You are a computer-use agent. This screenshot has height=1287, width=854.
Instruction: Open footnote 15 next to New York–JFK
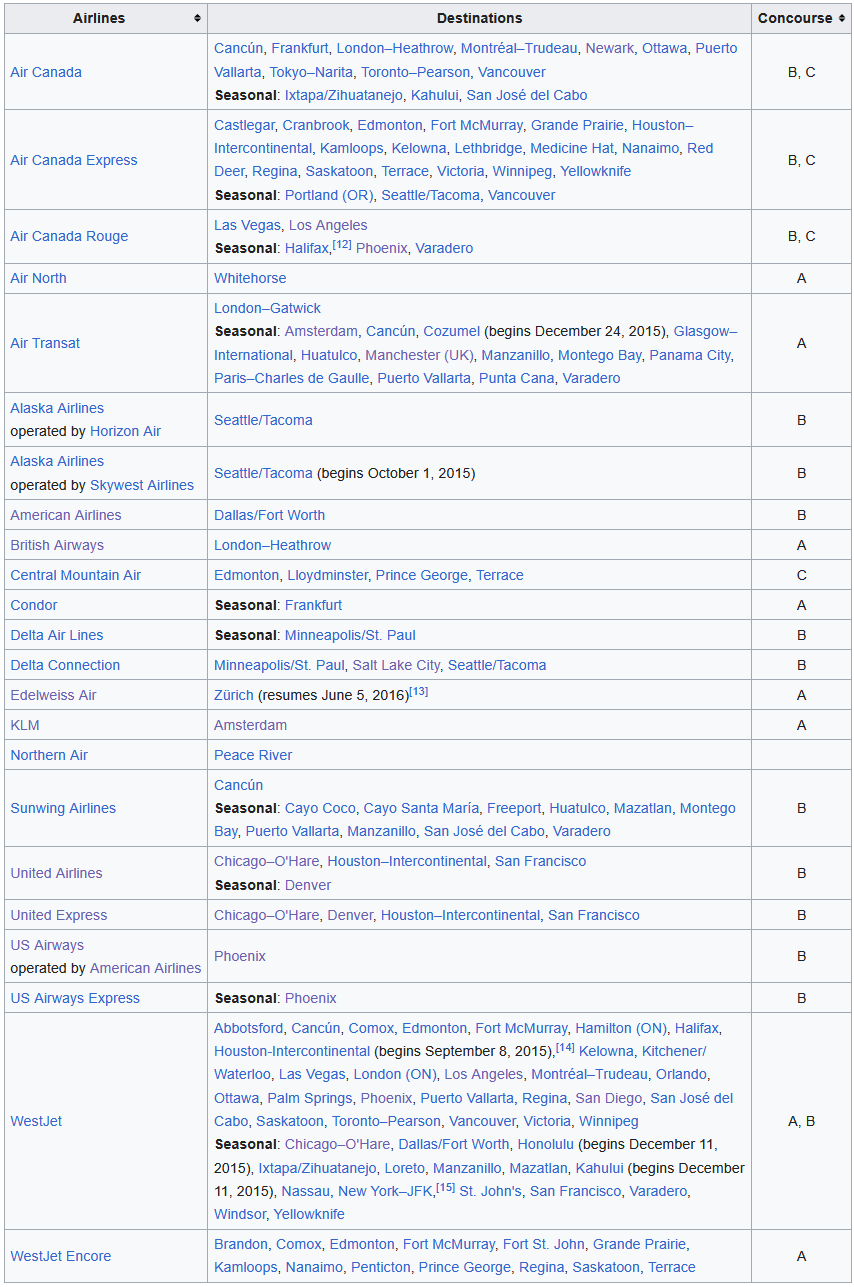click(445, 1188)
